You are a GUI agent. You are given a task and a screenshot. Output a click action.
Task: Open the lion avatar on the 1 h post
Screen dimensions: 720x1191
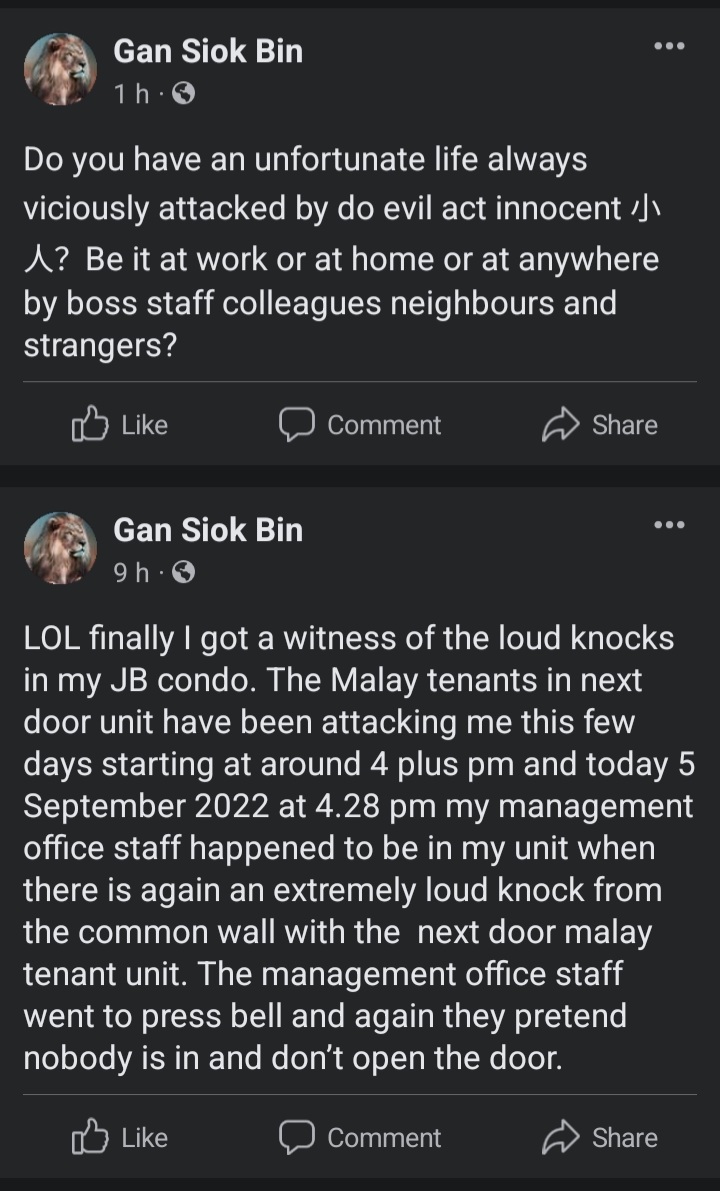coord(60,69)
